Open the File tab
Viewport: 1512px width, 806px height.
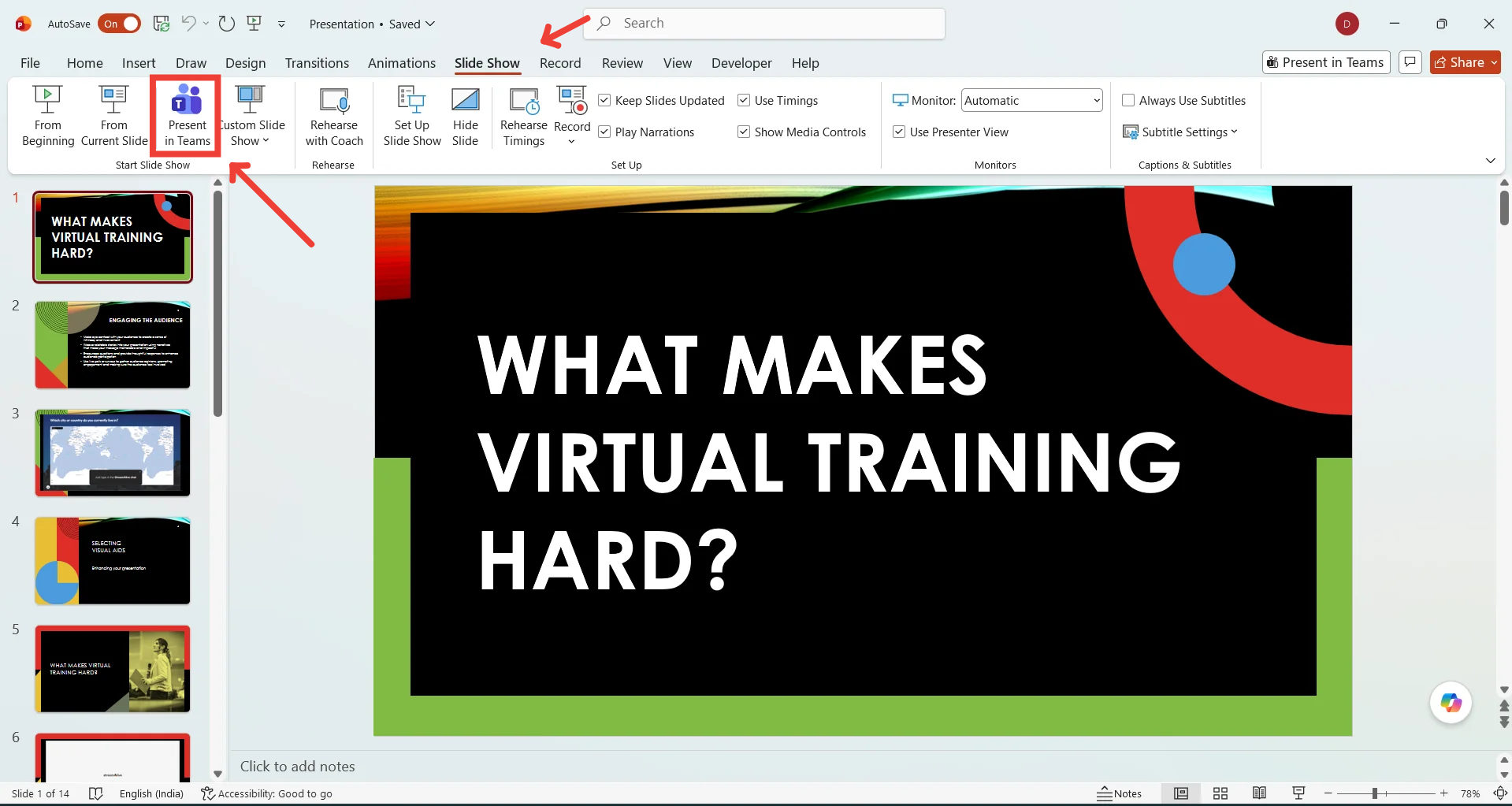tap(30, 63)
